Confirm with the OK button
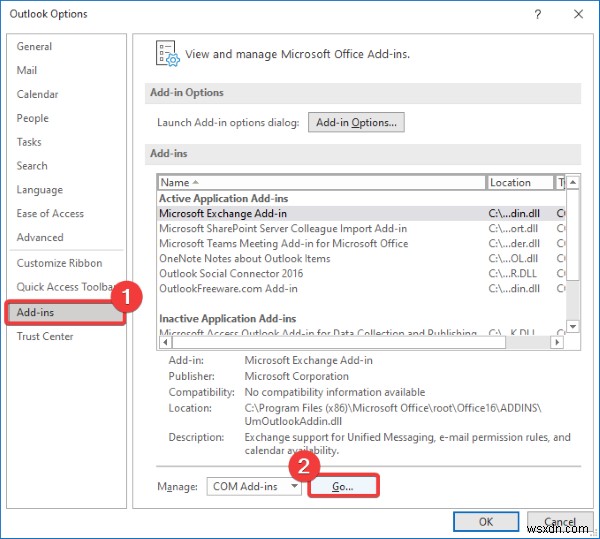Screen dimensions: 600x539 (486, 522)
